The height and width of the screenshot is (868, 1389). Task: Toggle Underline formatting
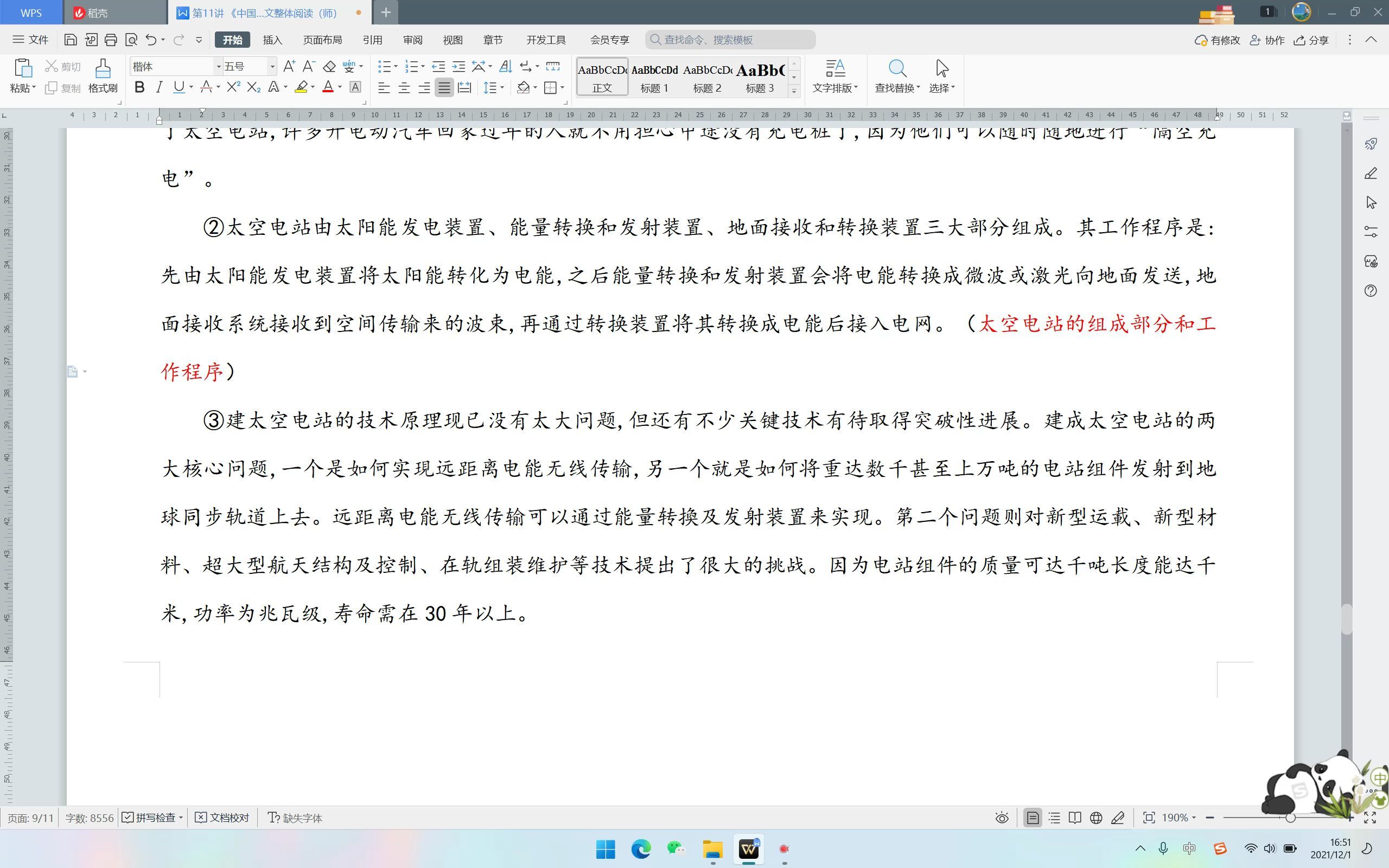[179, 87]
